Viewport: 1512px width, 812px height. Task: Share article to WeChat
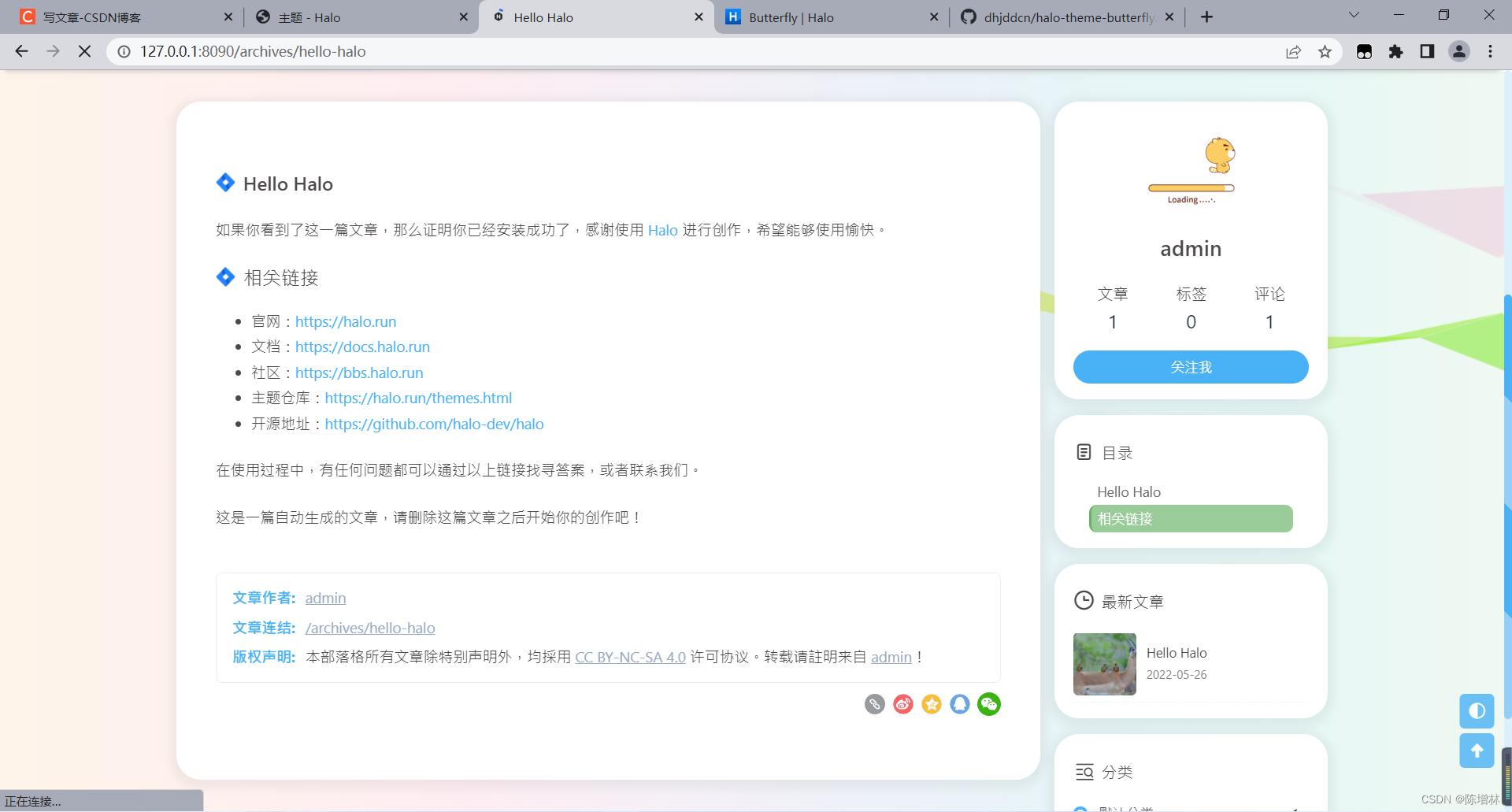point(989,704)
